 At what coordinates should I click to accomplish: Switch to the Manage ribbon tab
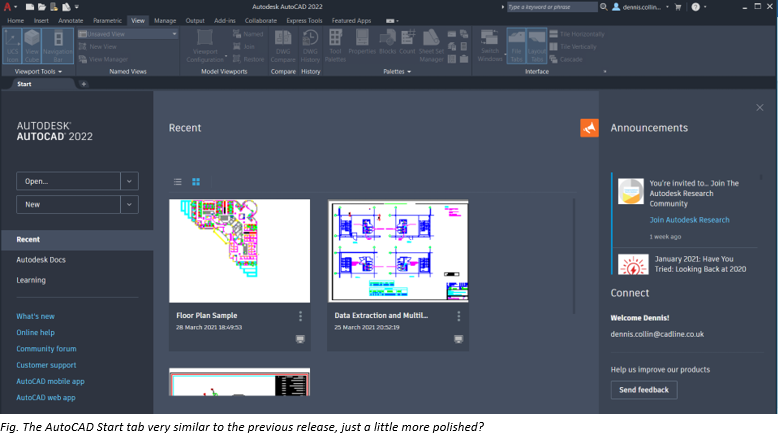pyautogui.click(x=165, y=20)
